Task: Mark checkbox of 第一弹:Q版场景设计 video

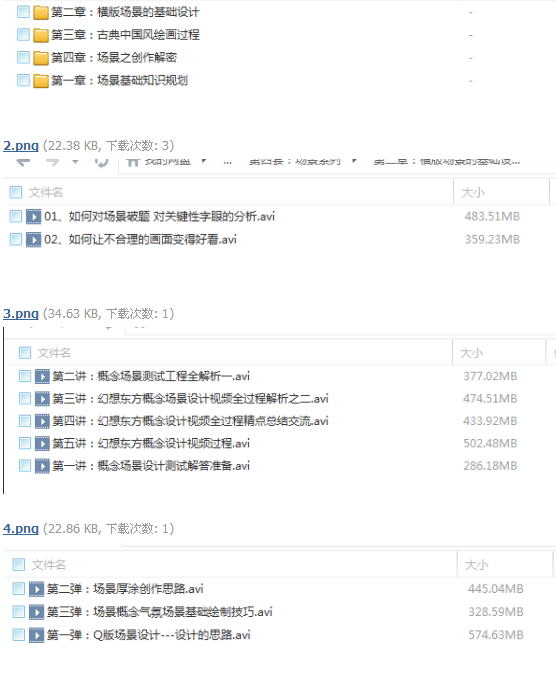Action: coord(19,635)
